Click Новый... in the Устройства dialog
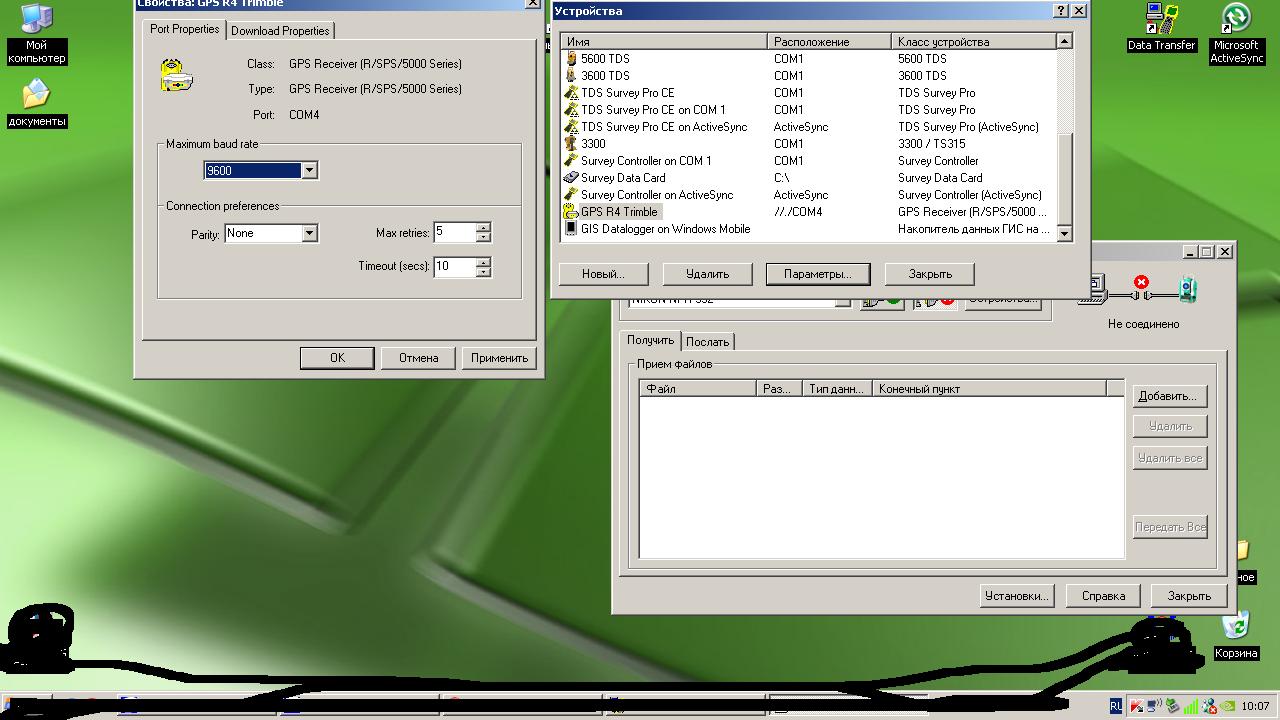This screenshot has width=1280, height=720. coord(603,274)
